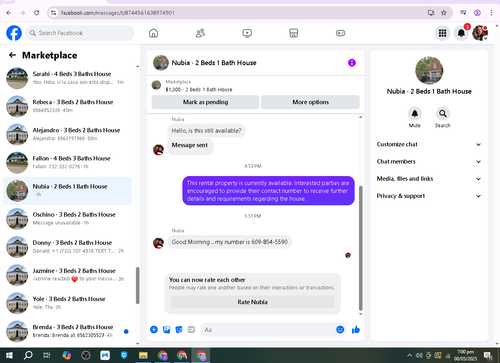Open the Windows notification center icon
Screen dimensions: 500x363
(x=488, y=355)
